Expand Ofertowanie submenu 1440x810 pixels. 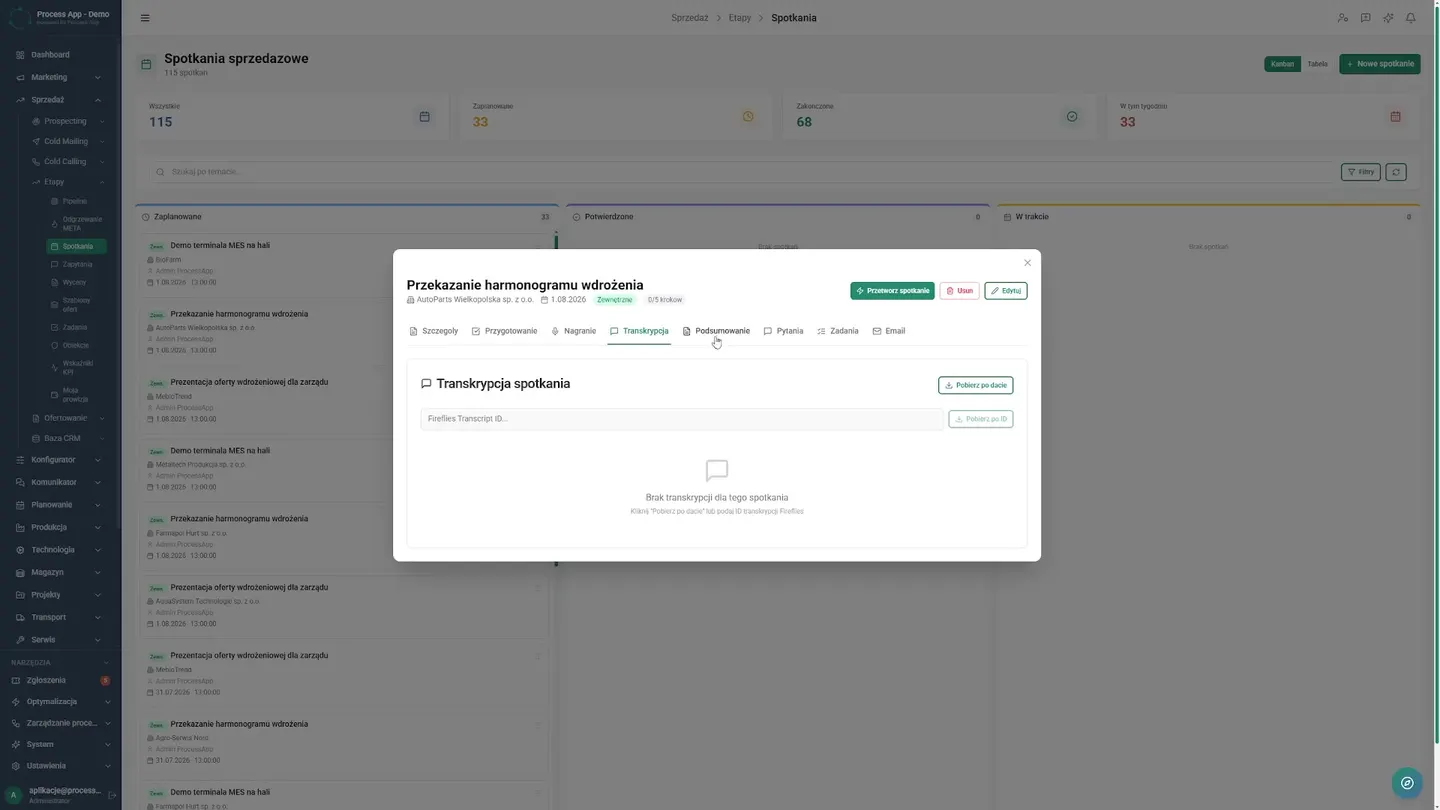tap(68, 418)
